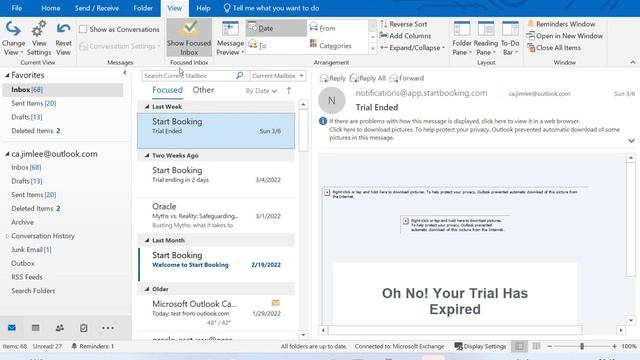
Task: Open the Change View menu
Action: [13, 38]
